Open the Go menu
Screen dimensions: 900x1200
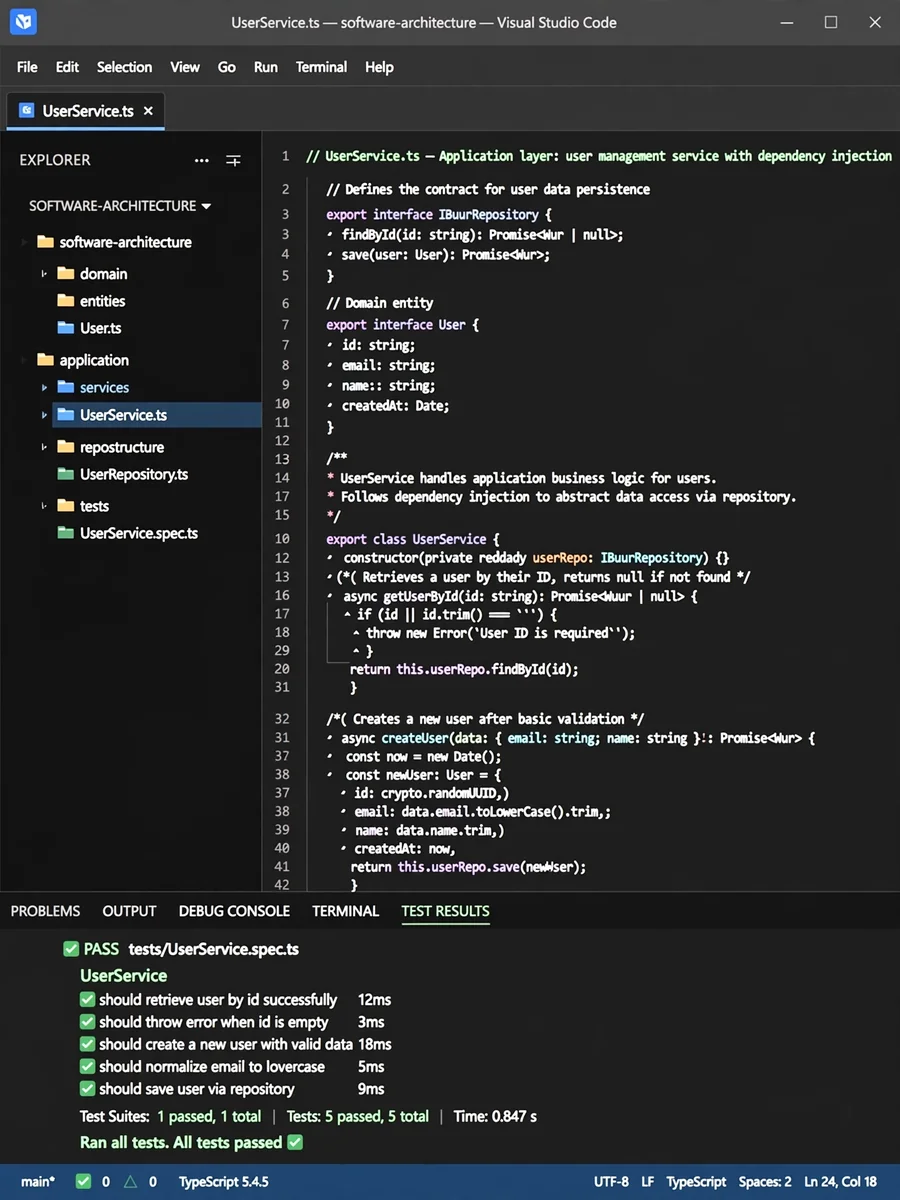point(227,67)
